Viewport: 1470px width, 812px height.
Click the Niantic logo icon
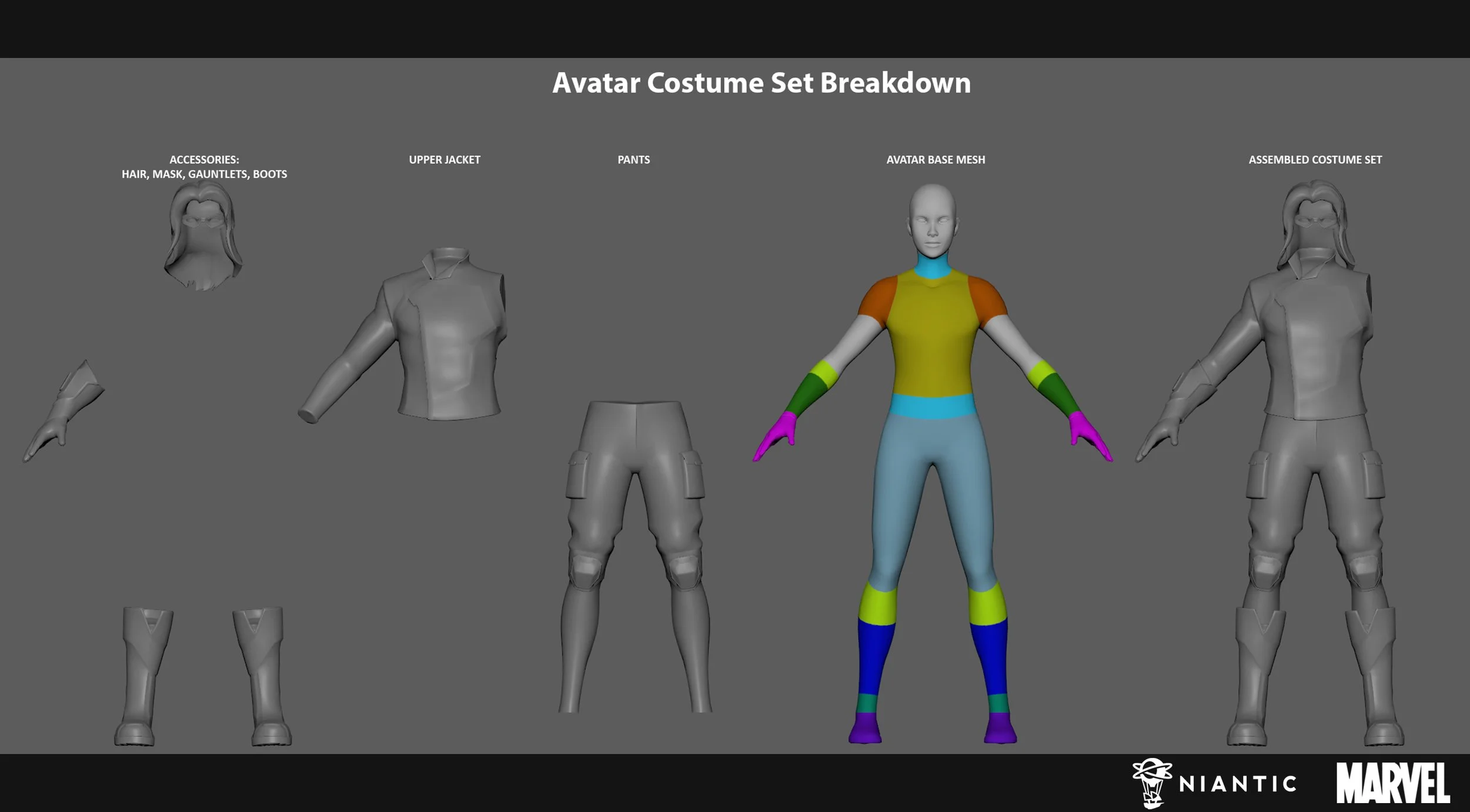pyautogui.click(x=1151, y=783)
